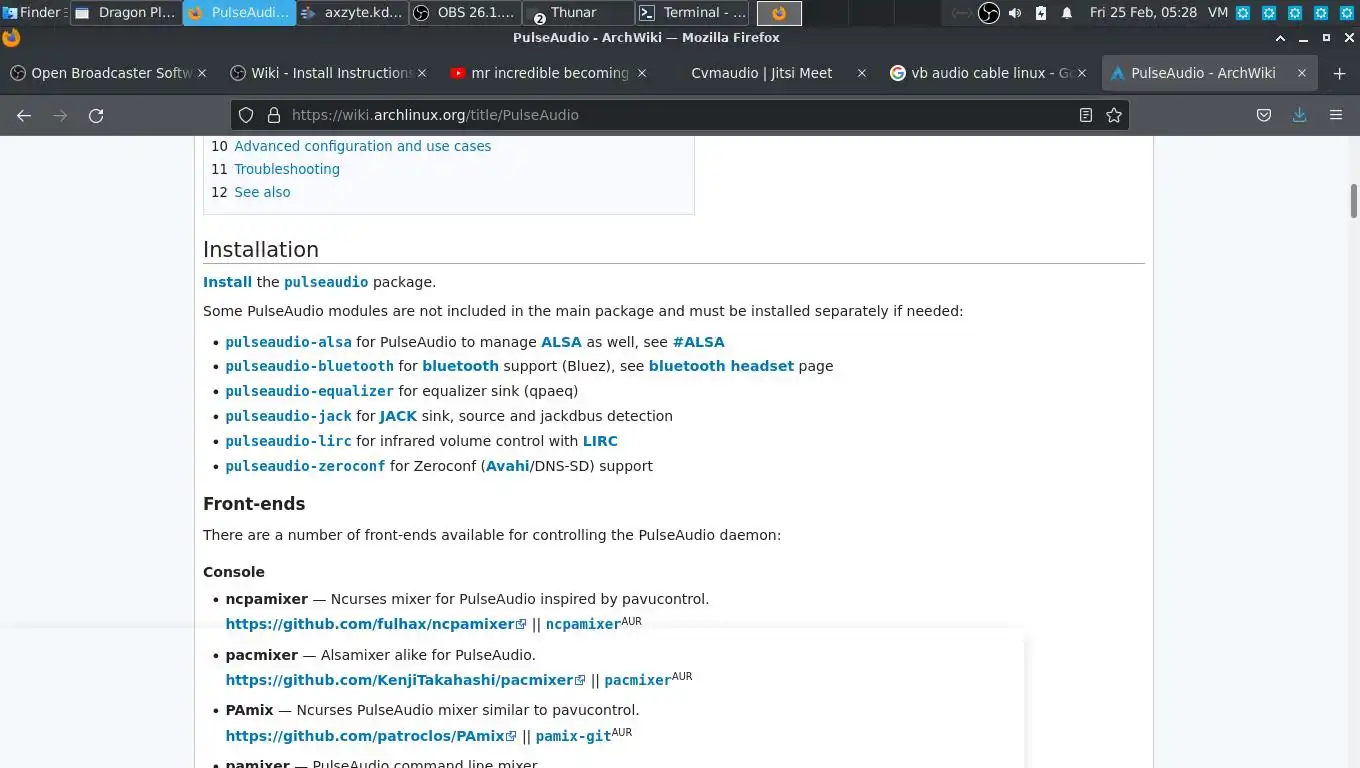The width and height of the screenshot is (1360, 768).
Task: Open the github fulhax/ncpamixer link
Action: point(375,624)
